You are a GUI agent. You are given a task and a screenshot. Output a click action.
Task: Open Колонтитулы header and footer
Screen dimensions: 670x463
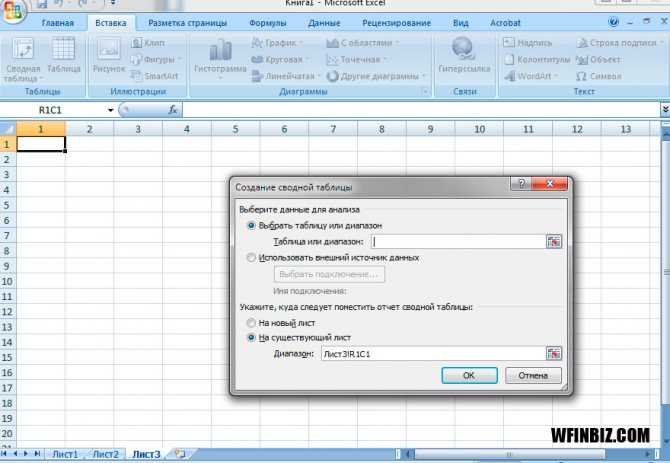click(x=538, y=59)
